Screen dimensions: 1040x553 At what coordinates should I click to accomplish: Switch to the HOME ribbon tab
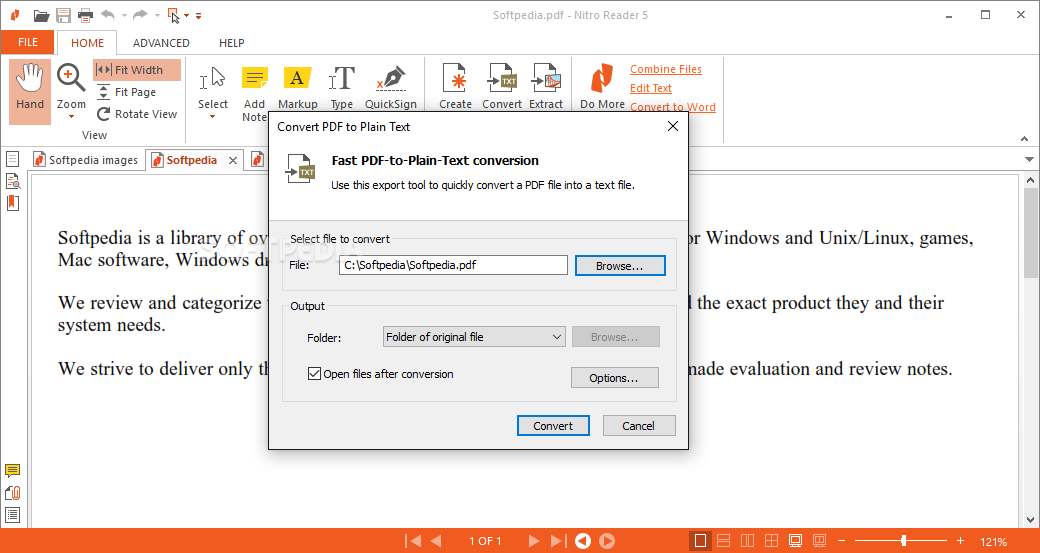(87, 42)
